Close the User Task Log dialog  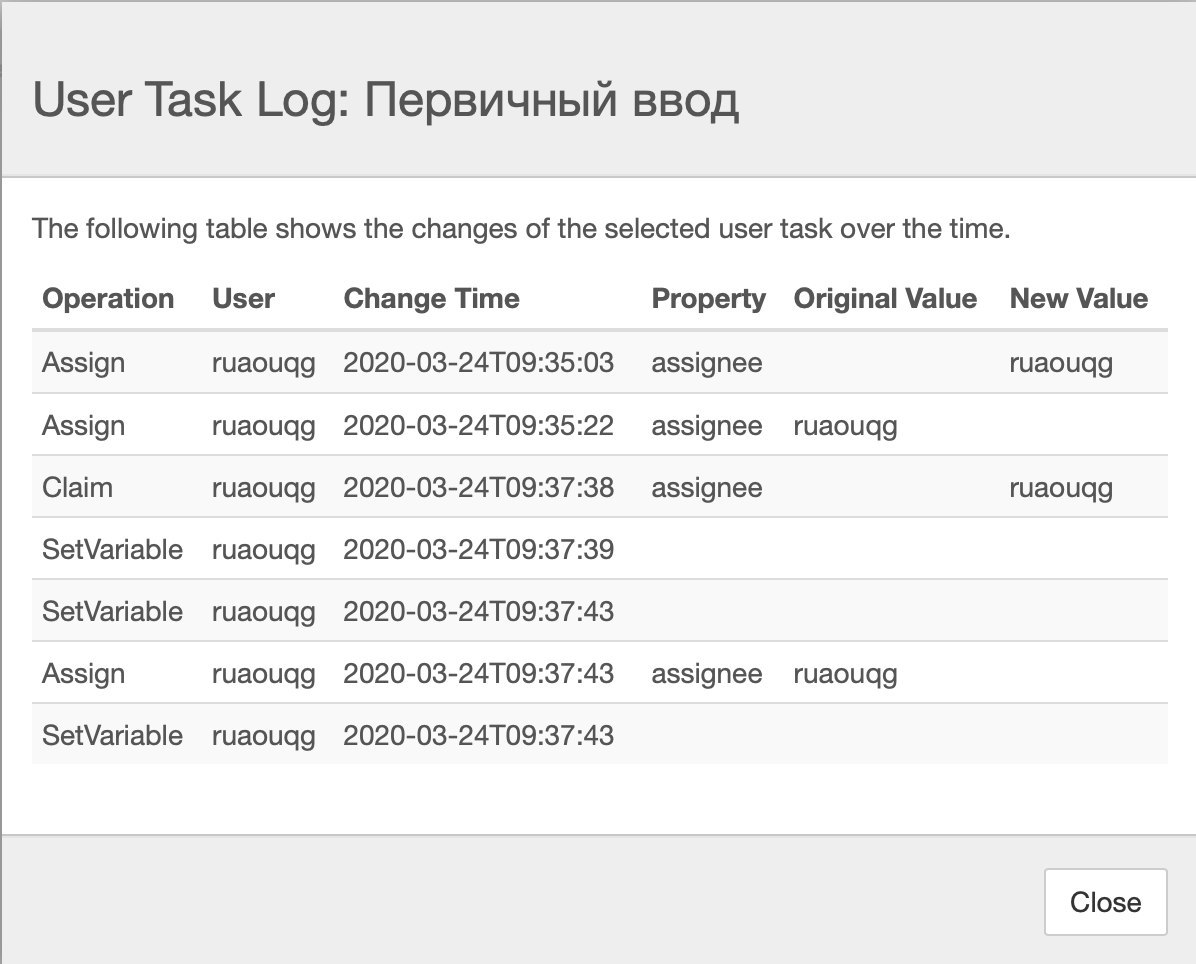(x=1105, y=902)
